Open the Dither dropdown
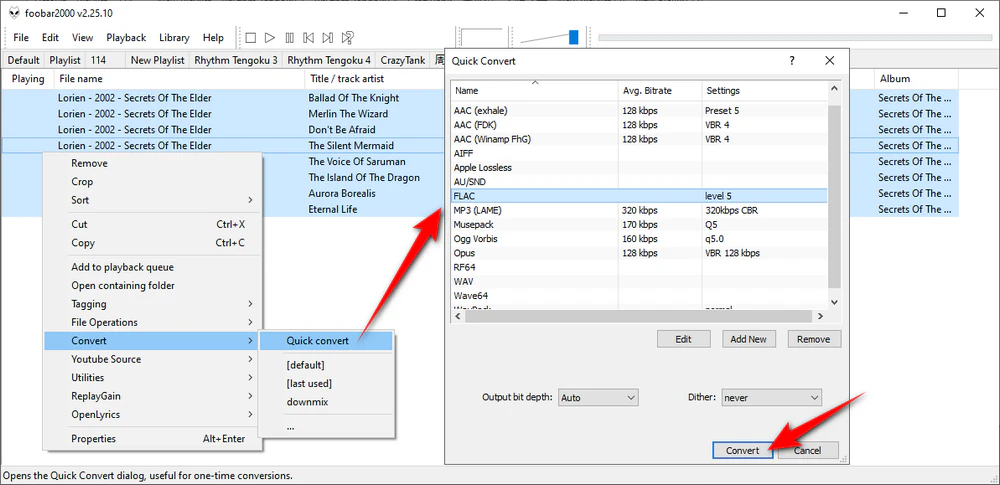 (772, 398)
